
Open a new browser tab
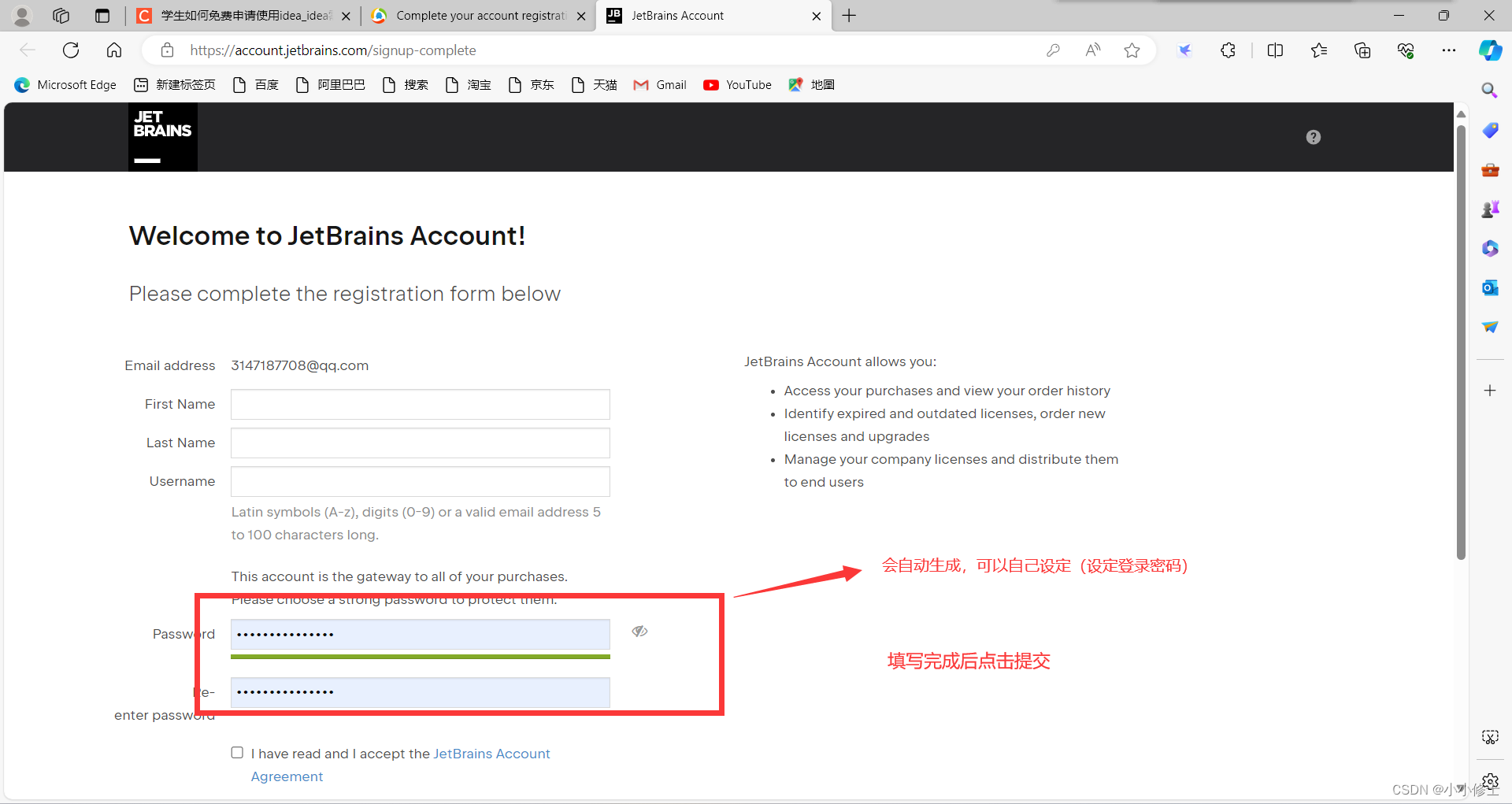click(x=849, y=16)
